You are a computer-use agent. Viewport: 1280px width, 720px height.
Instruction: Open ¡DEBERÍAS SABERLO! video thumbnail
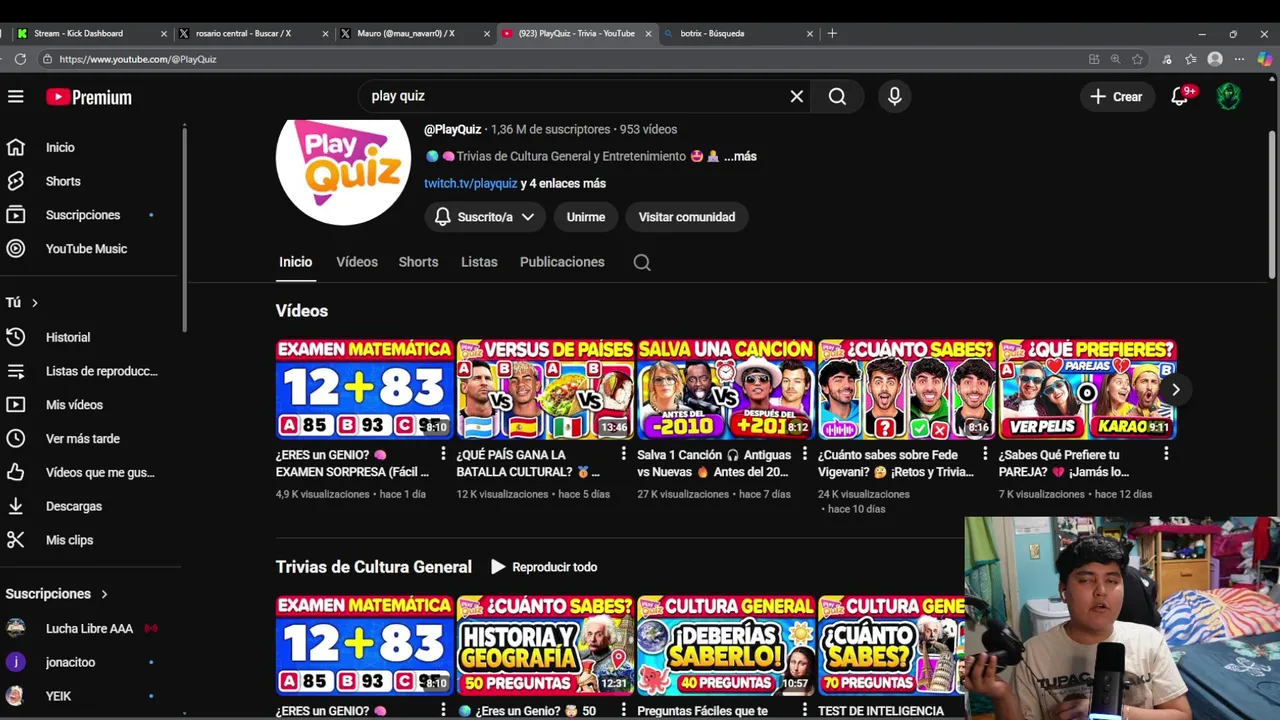point(726,645)
